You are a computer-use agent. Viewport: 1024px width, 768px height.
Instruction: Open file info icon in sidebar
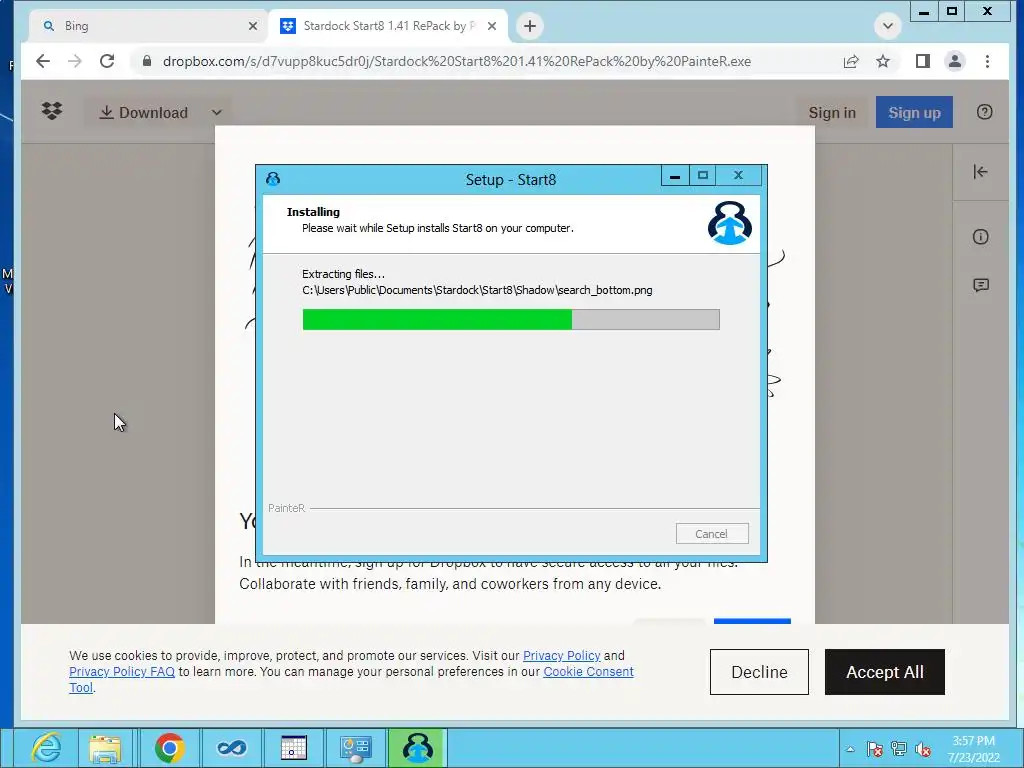pos(980,236)
